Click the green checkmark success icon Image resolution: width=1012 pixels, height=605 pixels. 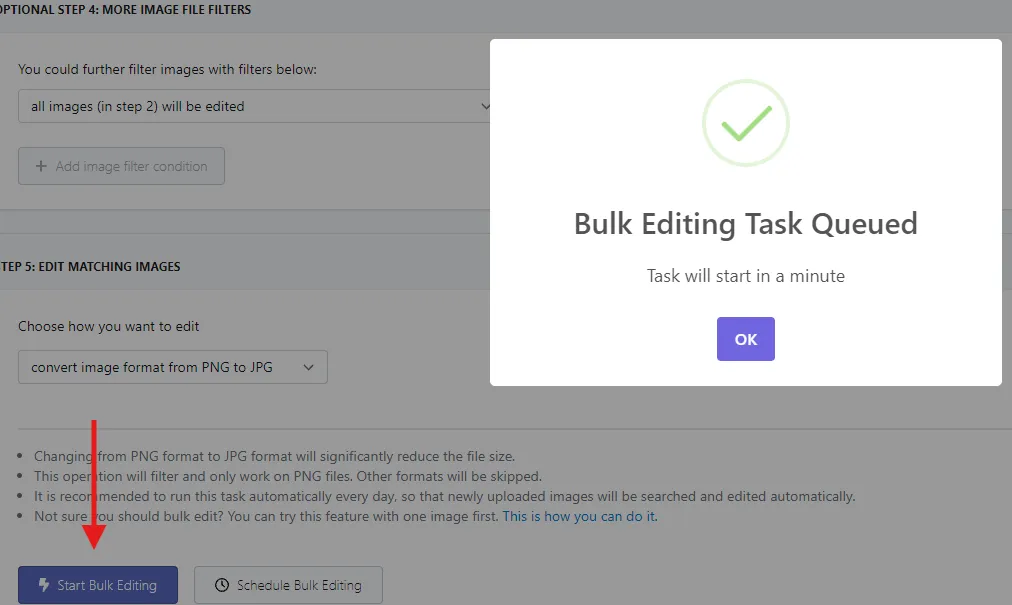click(745, 123)
